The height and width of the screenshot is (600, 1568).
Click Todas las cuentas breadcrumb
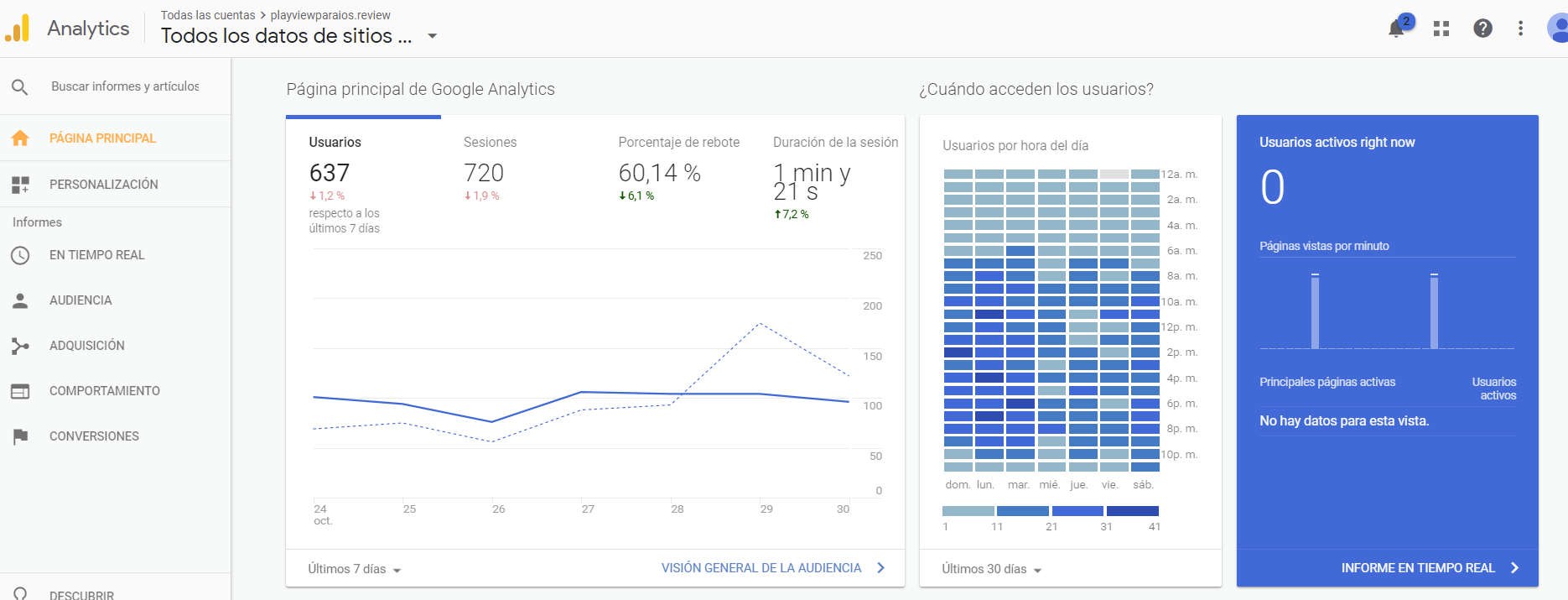208,15
